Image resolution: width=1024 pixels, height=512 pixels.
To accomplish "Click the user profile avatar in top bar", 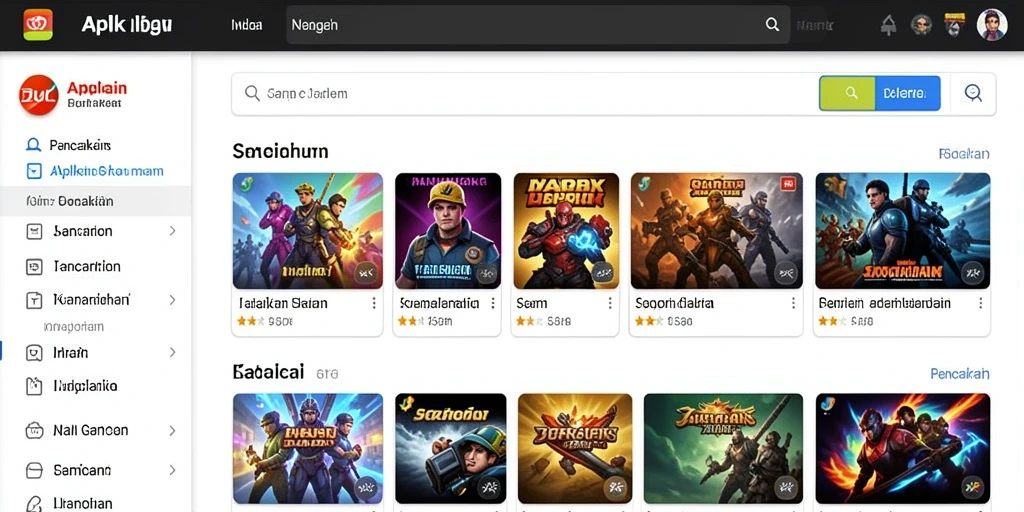I will (991, 25).
